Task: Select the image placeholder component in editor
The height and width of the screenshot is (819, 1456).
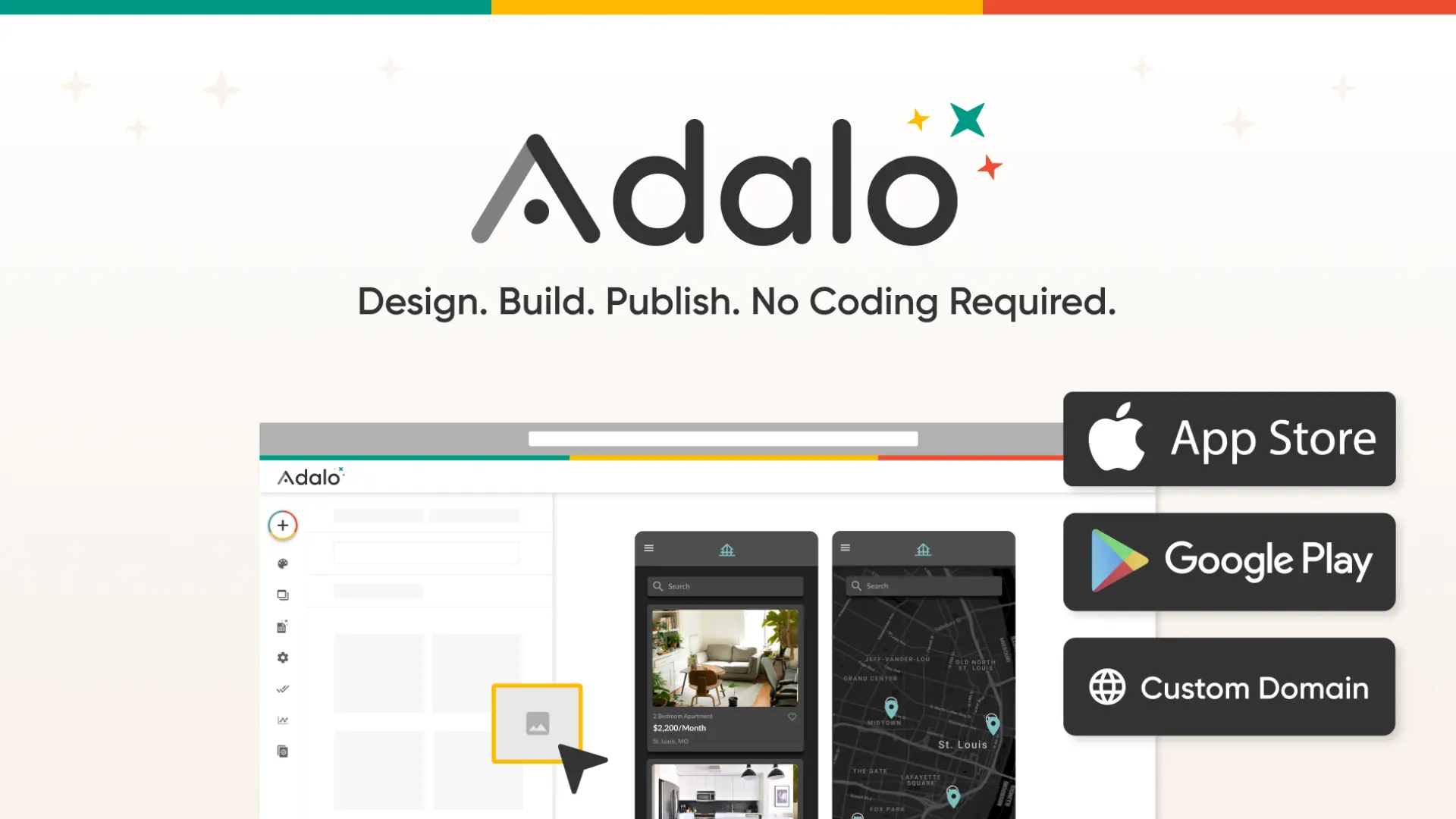Action: click(536, 722)
